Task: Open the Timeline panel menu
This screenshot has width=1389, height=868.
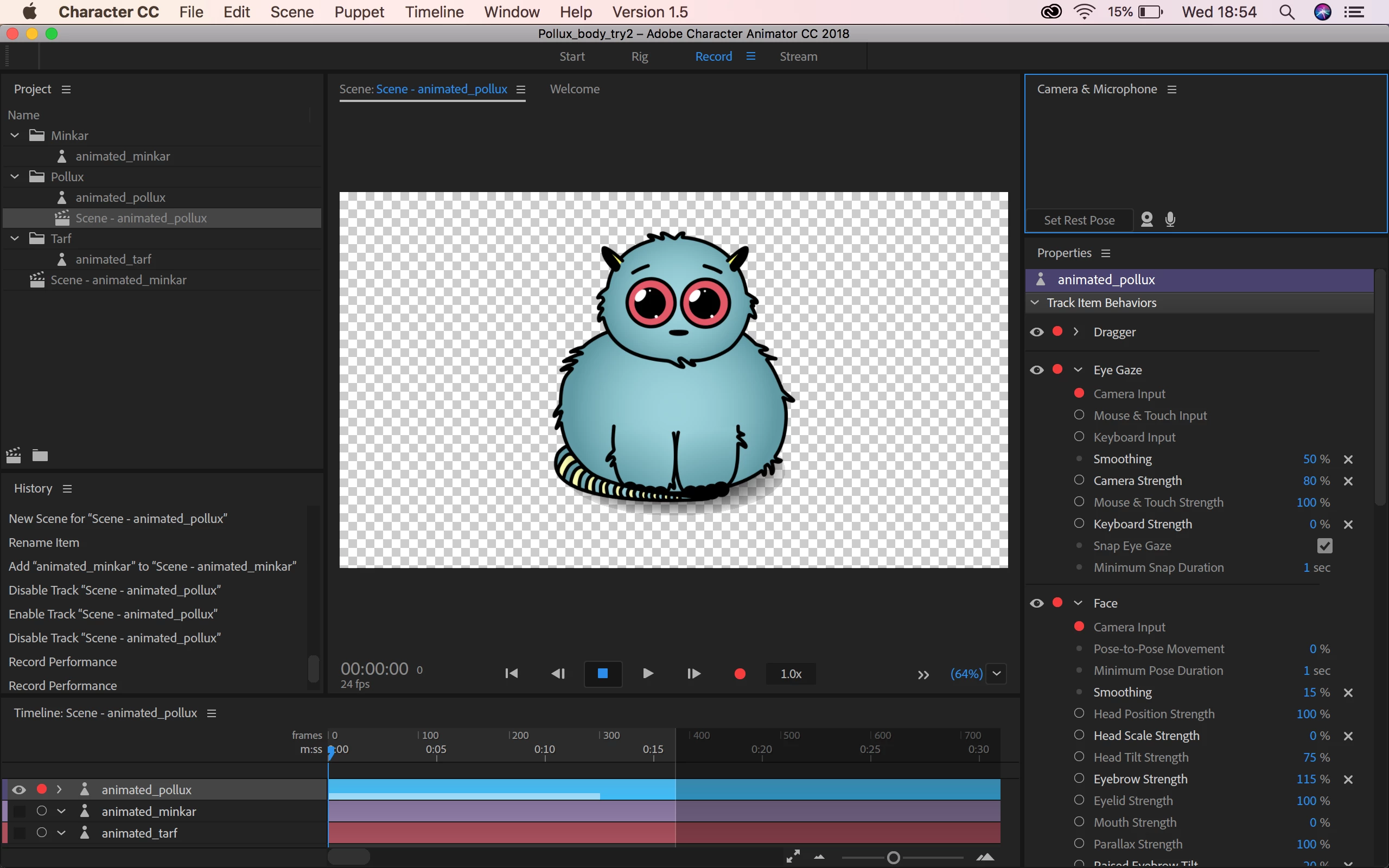Action: (x=211, y=713)
